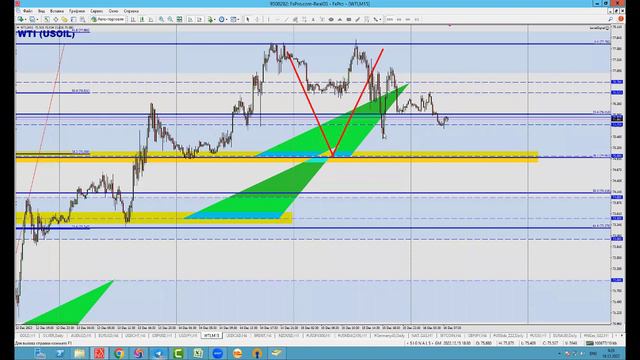
Task: Open the templates toolbar icon
Action: pyautogui.click(x=234, y=19)
